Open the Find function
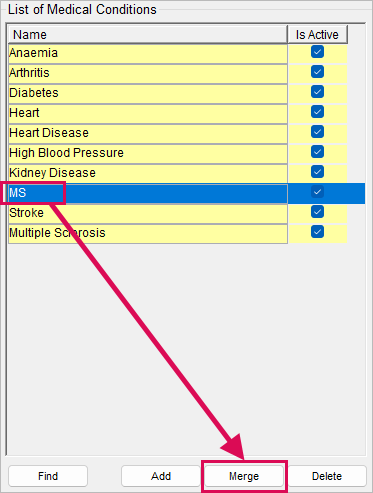Viewport: 373px width, 493px height. click(x=48, y=476)
